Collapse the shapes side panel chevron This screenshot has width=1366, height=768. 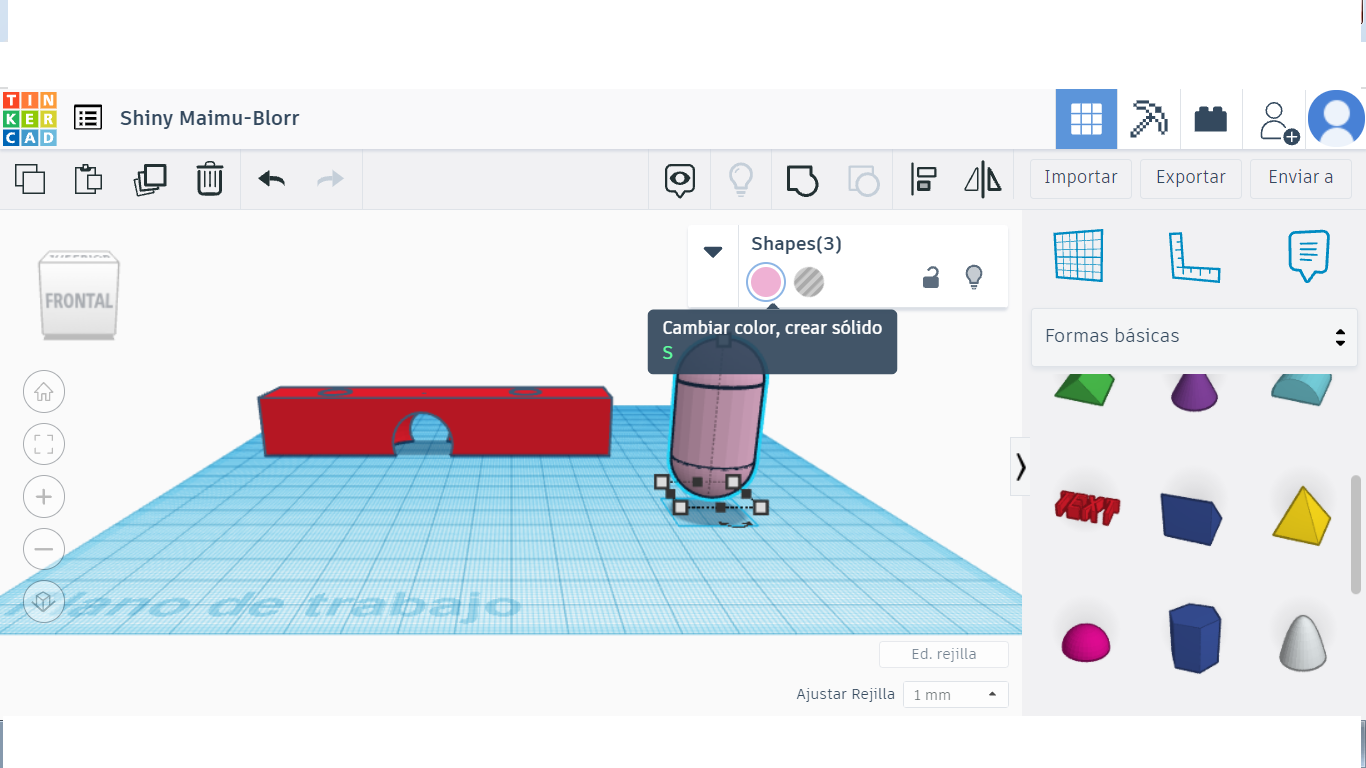click(1020, 467)
